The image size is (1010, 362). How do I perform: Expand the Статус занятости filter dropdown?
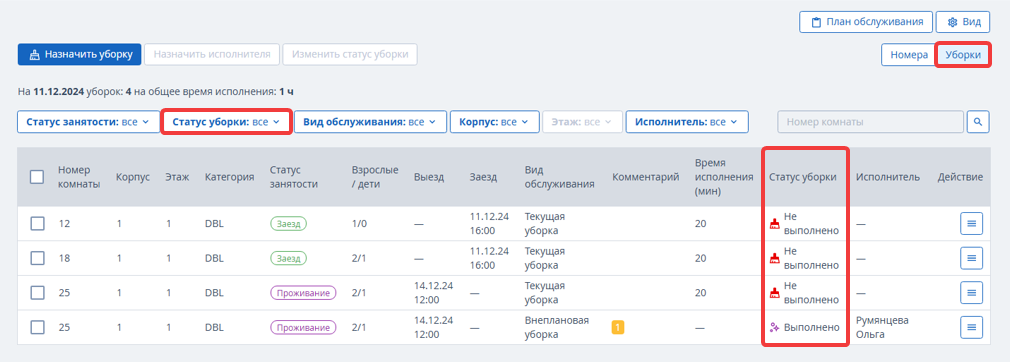click(88, 121)
